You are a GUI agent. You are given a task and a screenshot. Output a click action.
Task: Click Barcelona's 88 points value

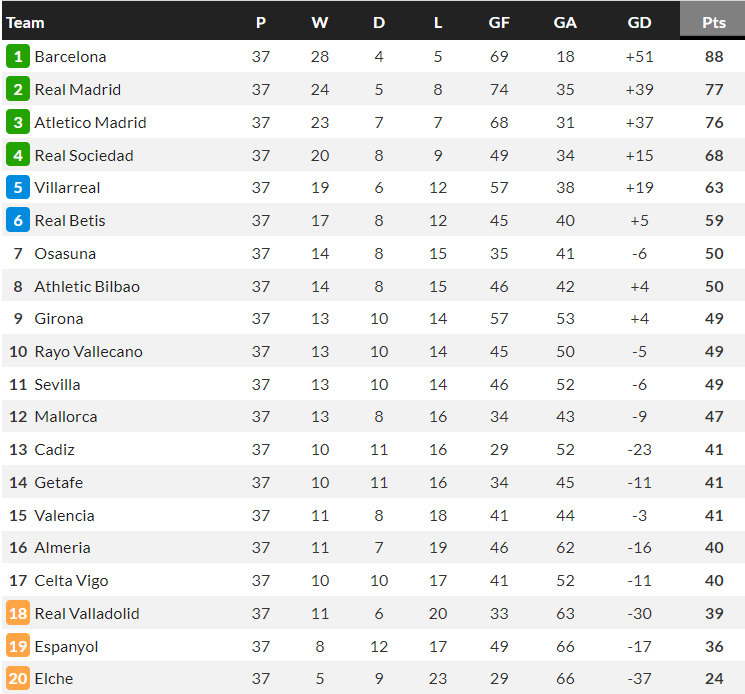(713, 57)
